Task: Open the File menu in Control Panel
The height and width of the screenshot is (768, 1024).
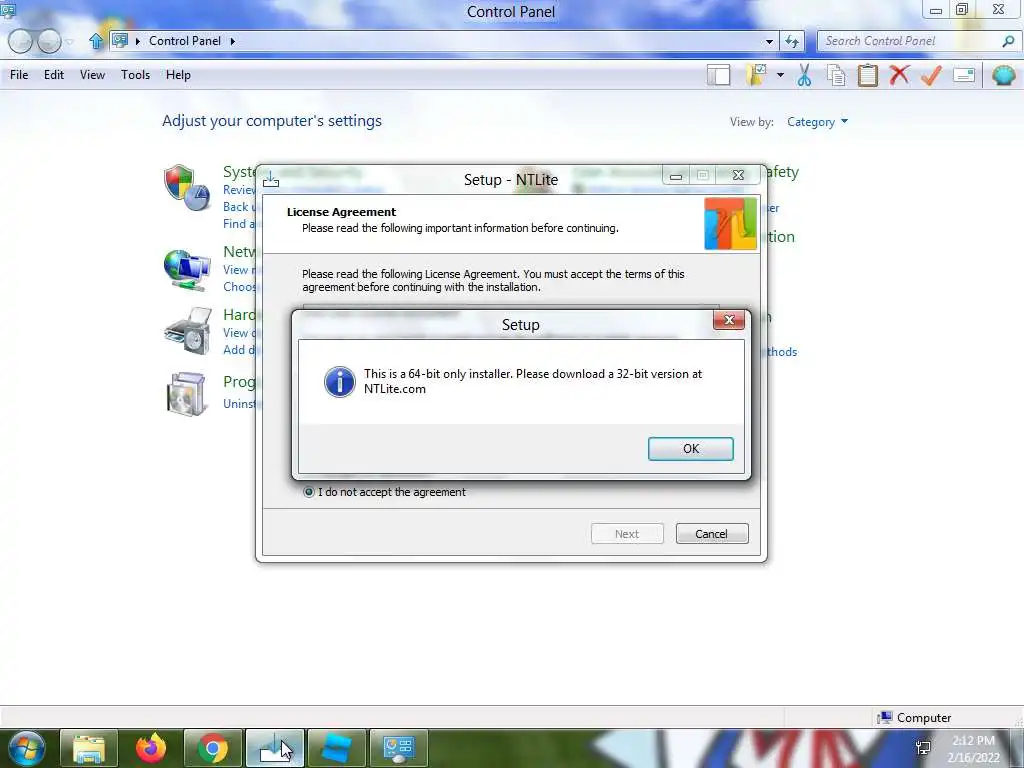Action: pyautogui.click(x=19, y=75)
